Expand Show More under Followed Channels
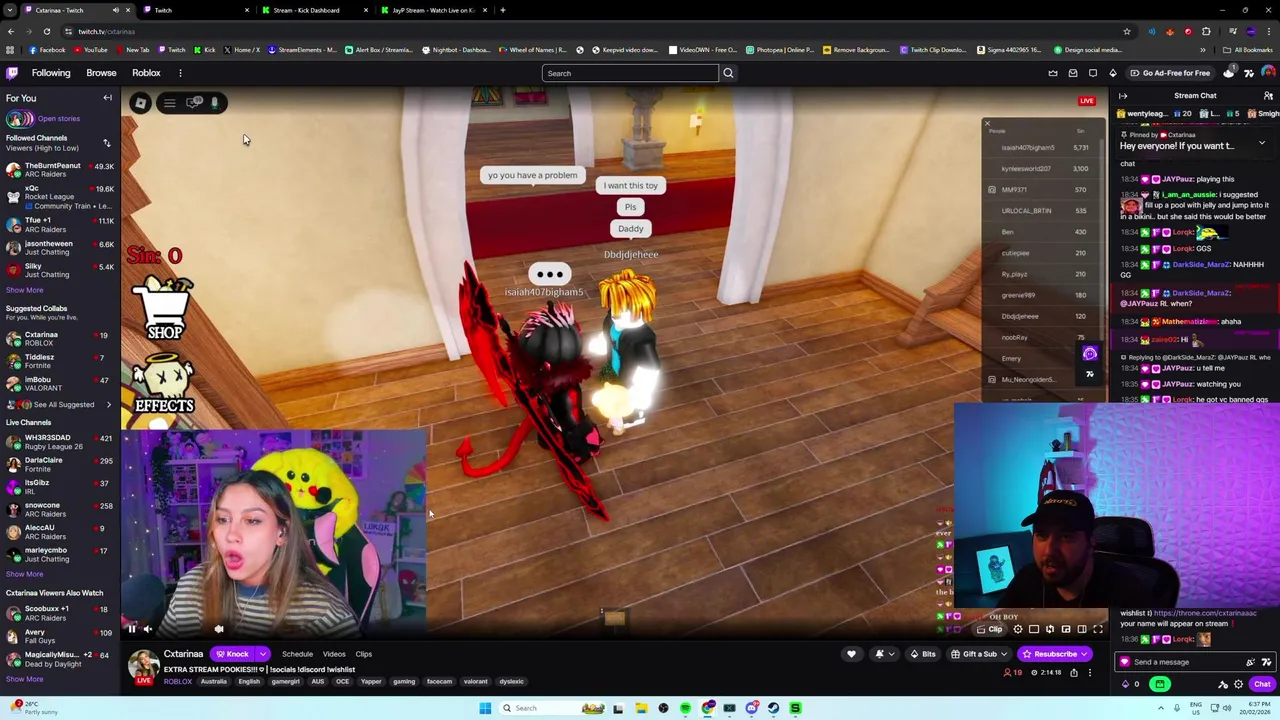The width and height of the screenshot is (1280, 720). click(24, 290)
